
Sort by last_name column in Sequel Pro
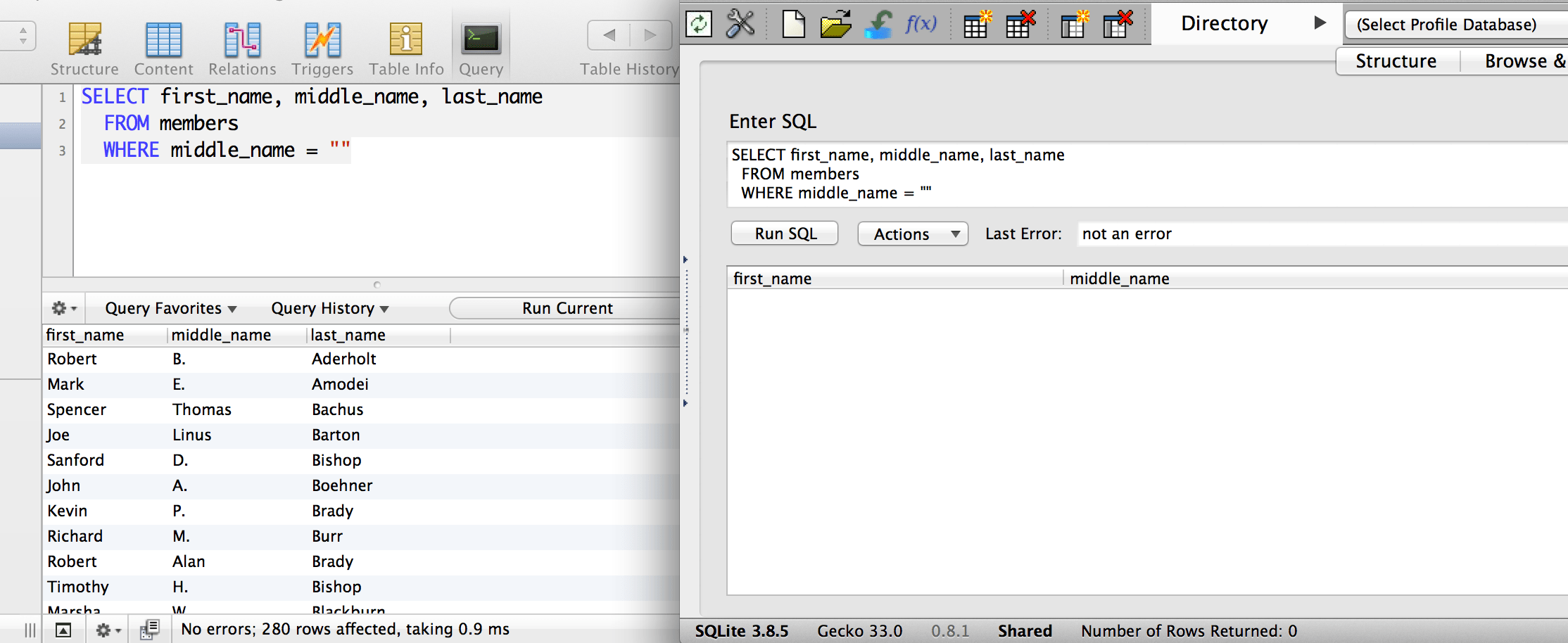point(379,336)
